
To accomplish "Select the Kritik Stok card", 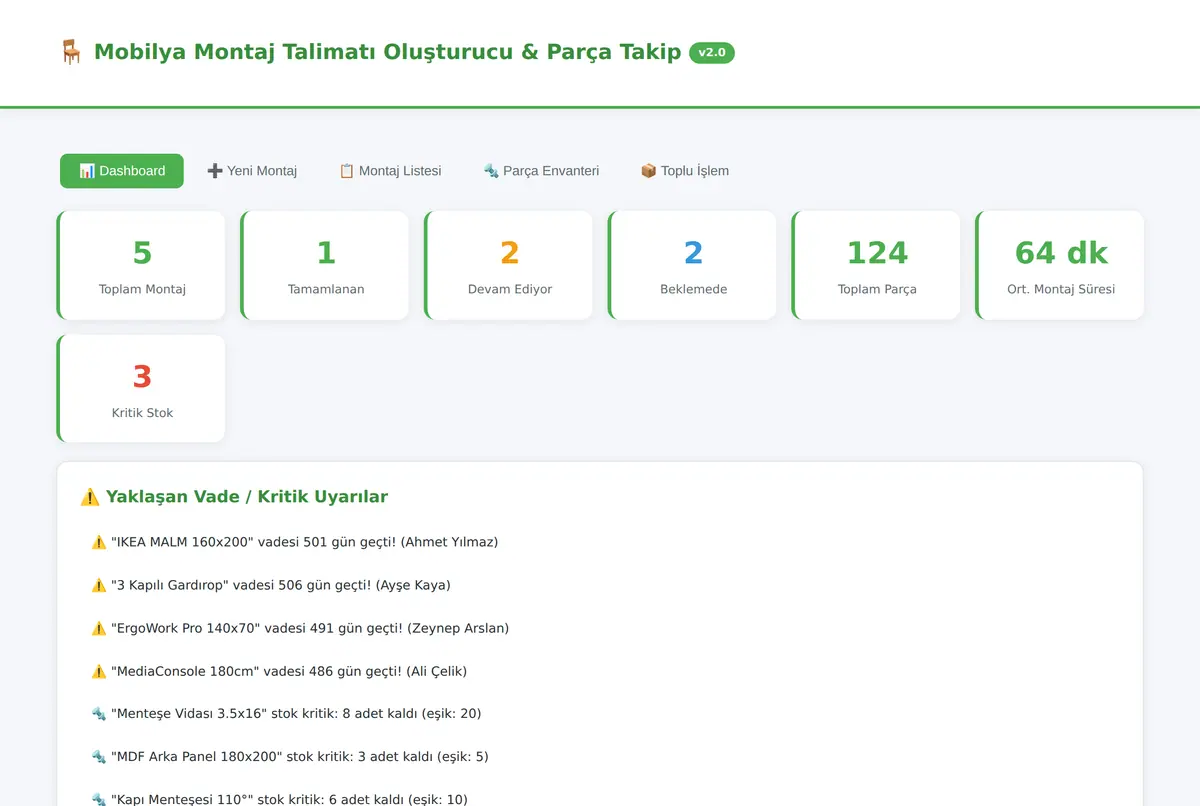I will coord(141,388).
